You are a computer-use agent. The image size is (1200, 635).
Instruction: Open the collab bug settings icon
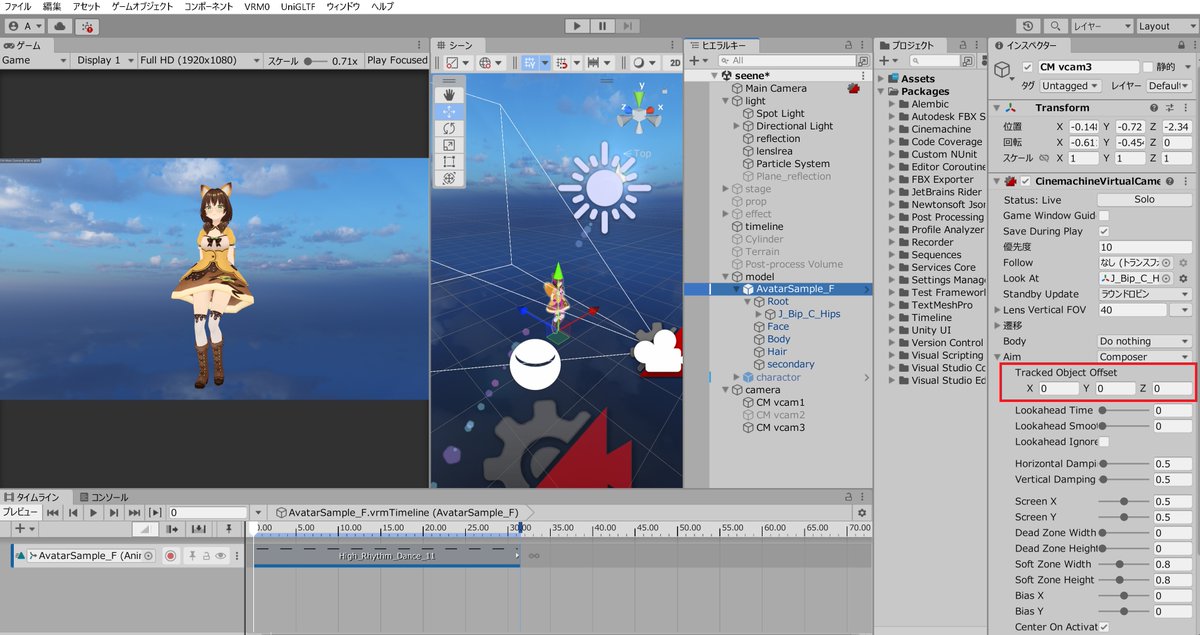point(87,26)
